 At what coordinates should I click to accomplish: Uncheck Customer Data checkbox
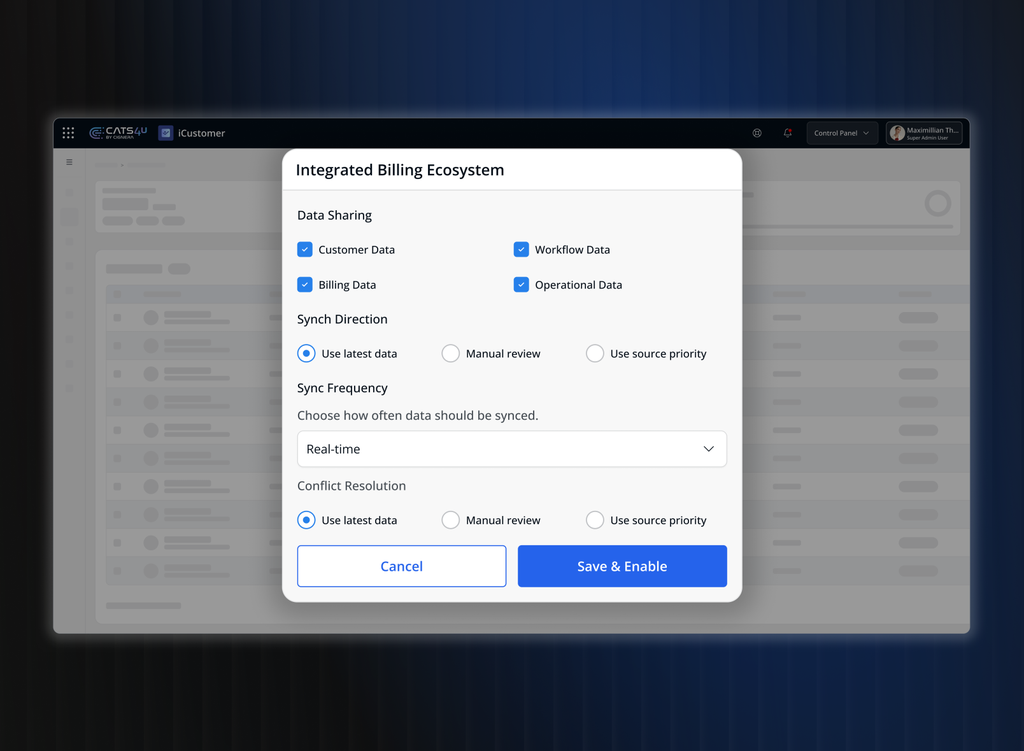[305, 249]
